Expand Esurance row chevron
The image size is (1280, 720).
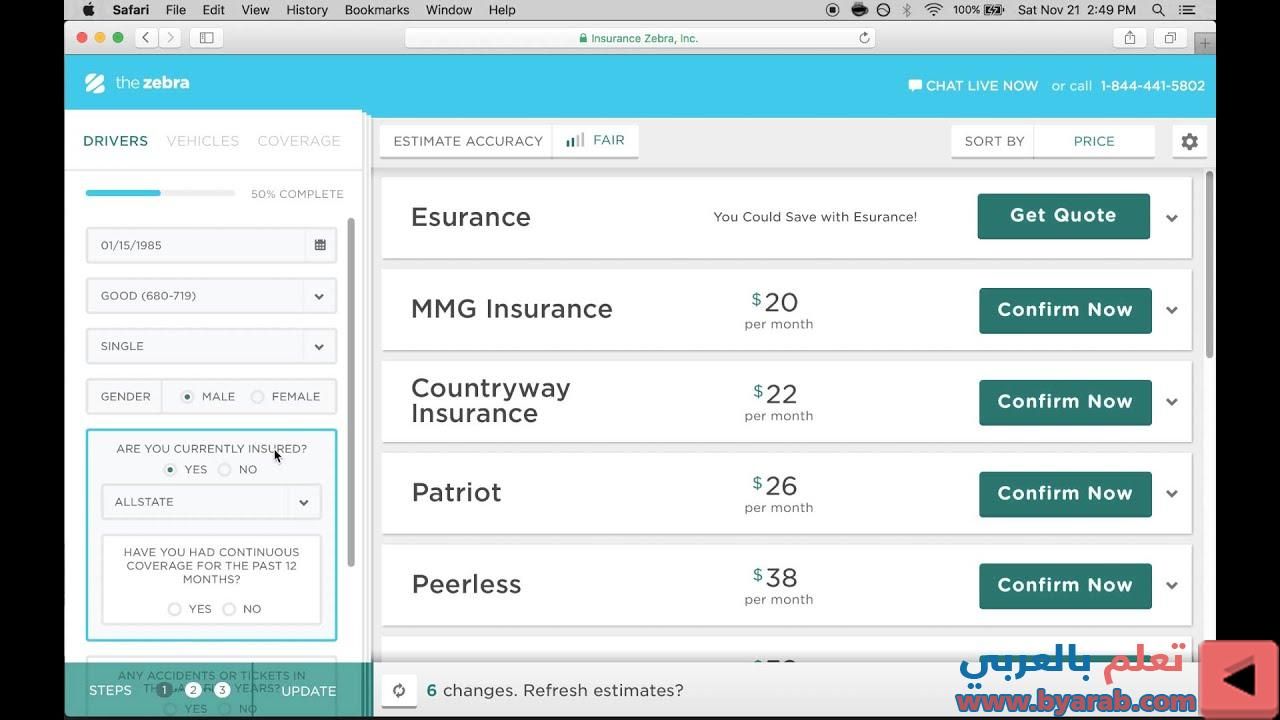click(1171, 218)
